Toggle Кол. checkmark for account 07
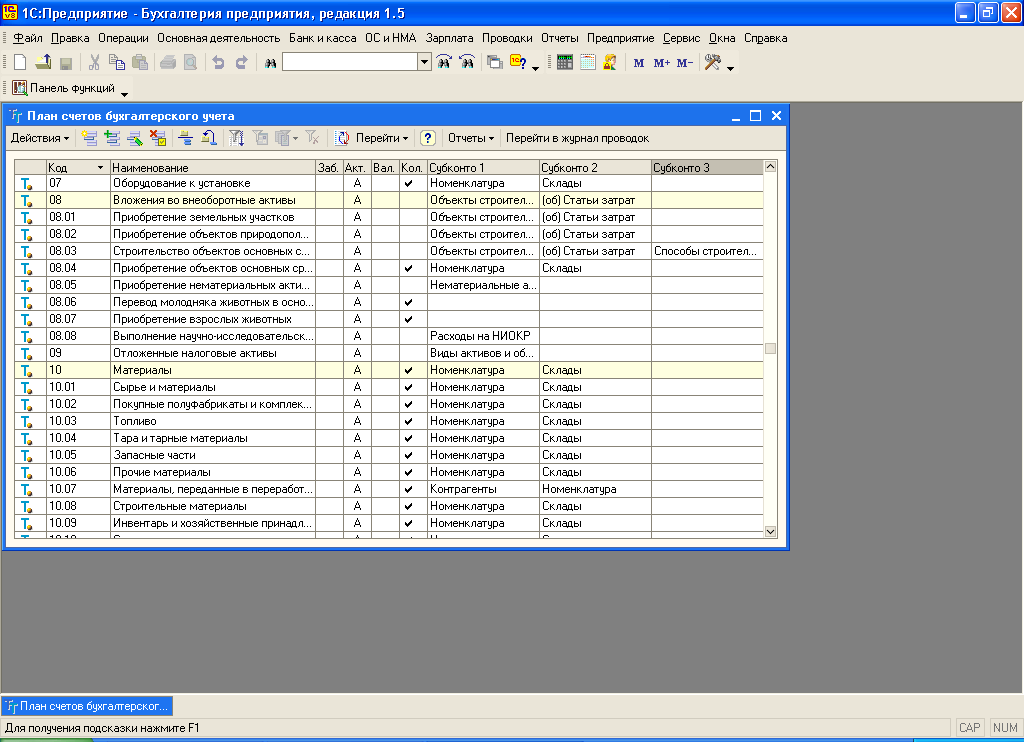 pyautogui.click(x=409, y=184)
